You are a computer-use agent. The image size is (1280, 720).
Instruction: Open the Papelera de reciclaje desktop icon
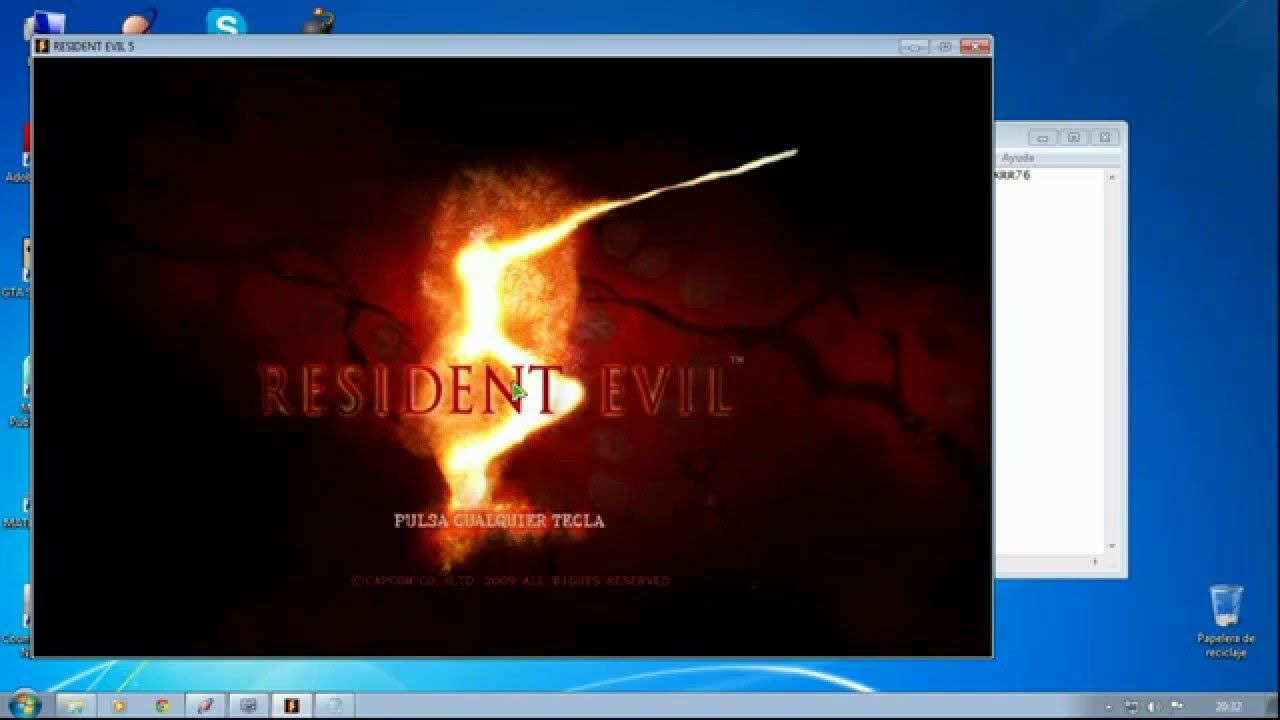[1225, 620]
